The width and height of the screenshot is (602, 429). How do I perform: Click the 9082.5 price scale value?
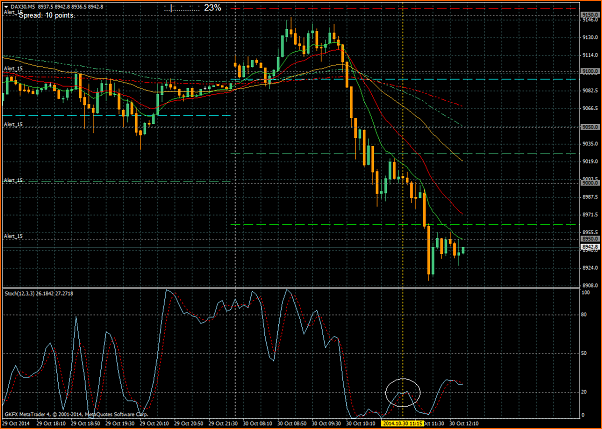click(592, 91)
